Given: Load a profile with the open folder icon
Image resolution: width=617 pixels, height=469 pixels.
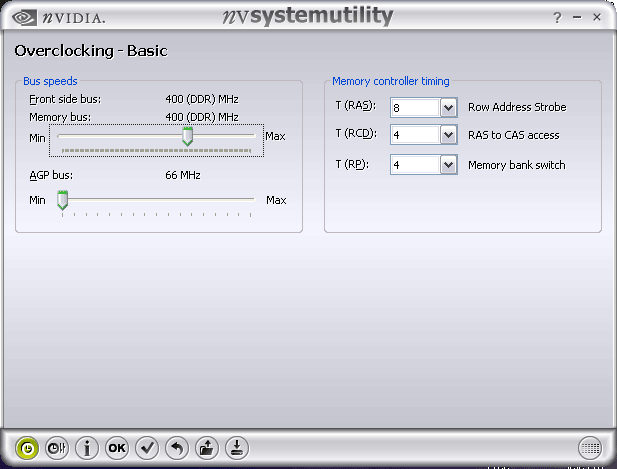Looking at the screenshot, I should coord(207,448).
